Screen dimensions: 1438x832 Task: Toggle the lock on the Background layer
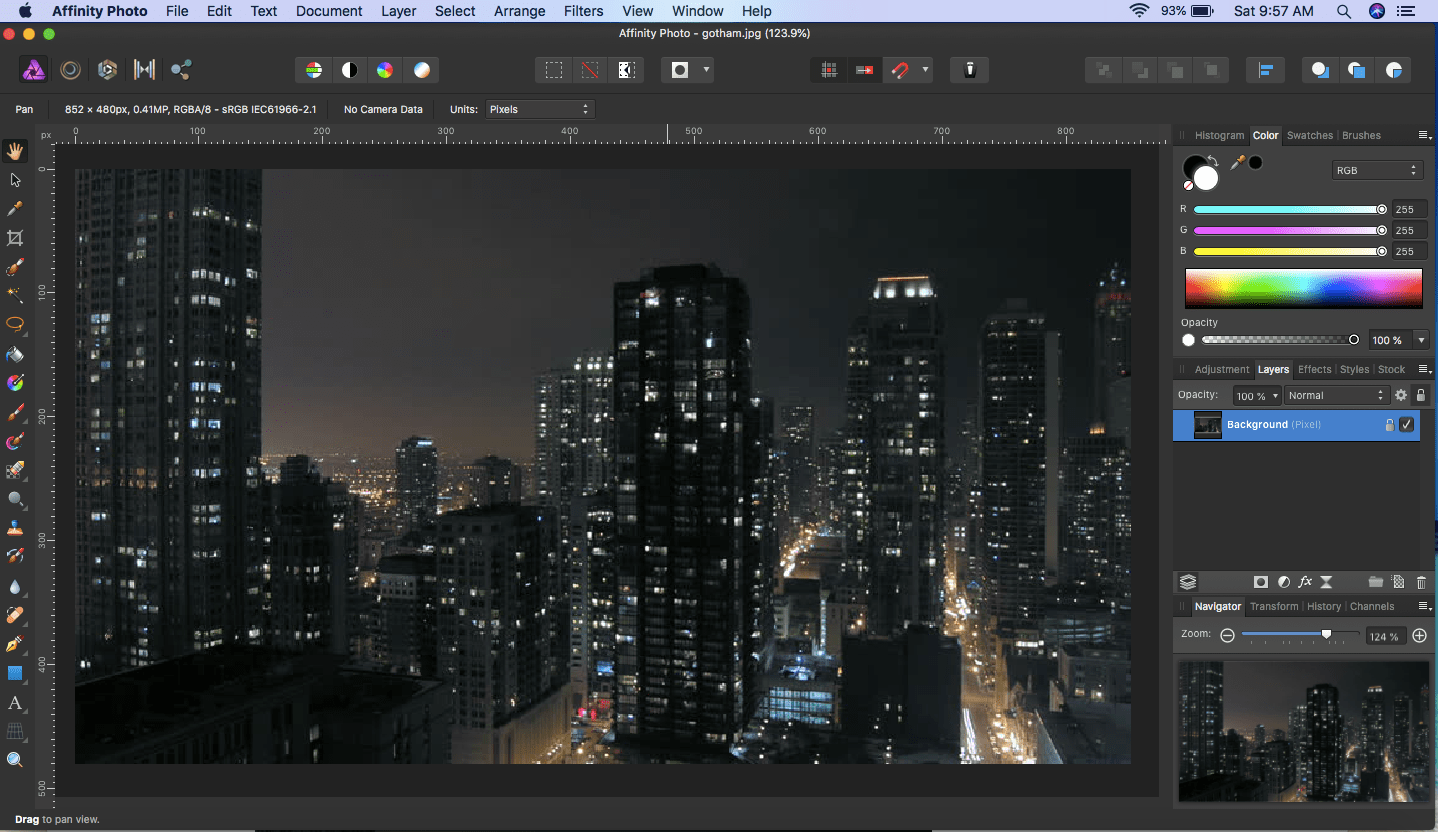click(1388, 425)
